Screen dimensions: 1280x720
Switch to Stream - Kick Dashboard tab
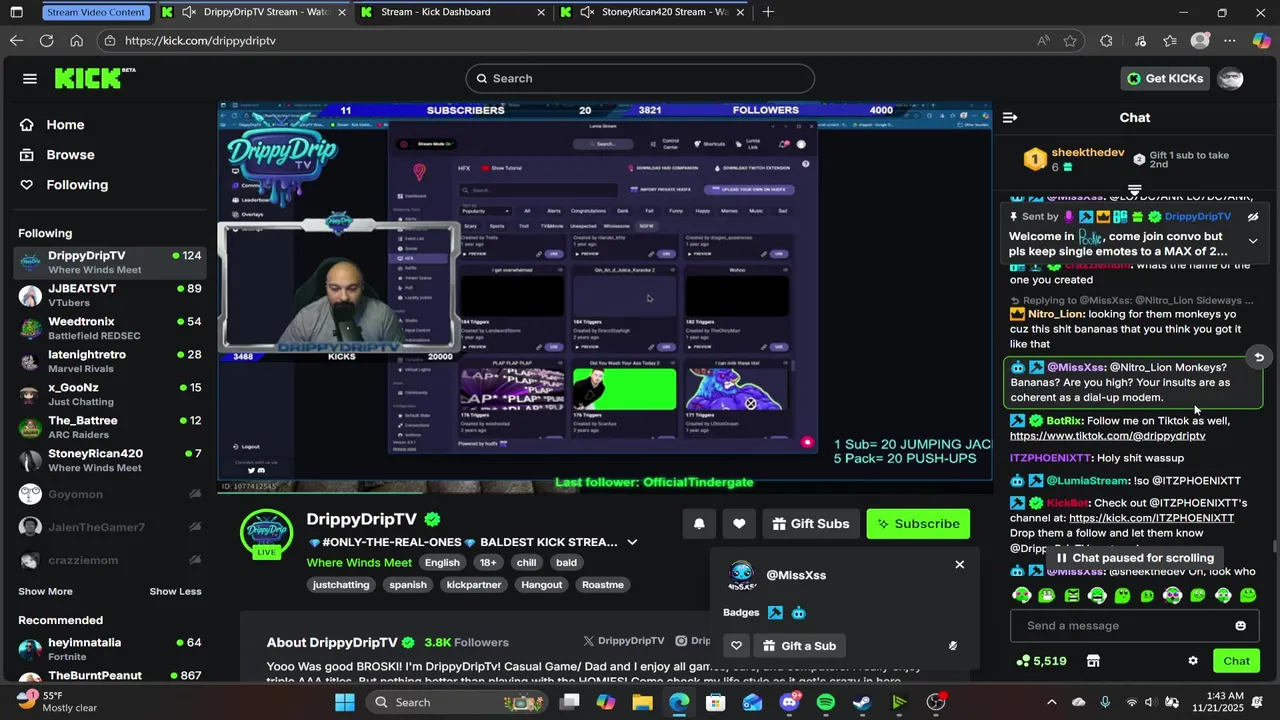click(452, 12)
